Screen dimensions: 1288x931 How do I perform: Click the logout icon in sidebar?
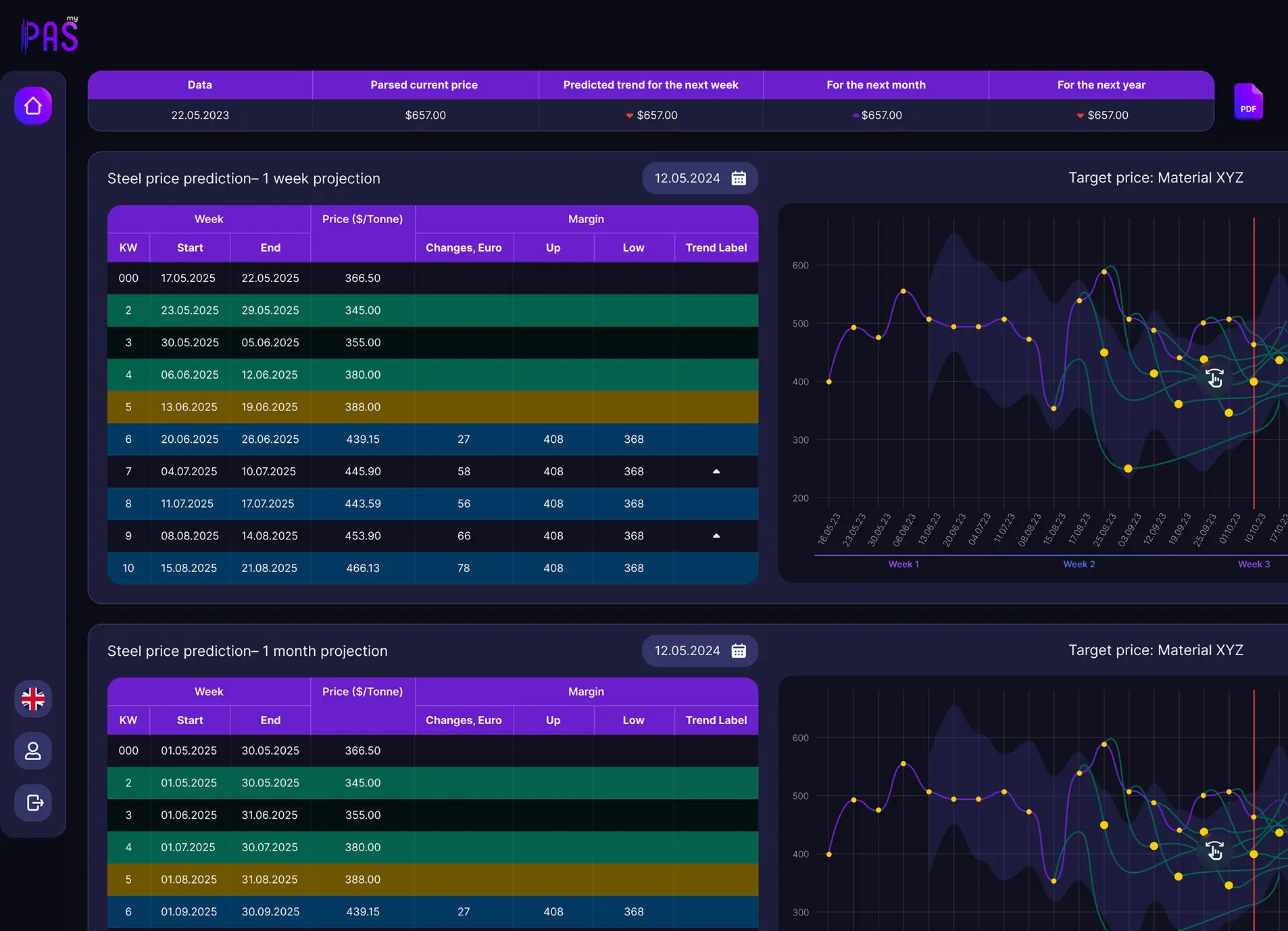[33, 803]
